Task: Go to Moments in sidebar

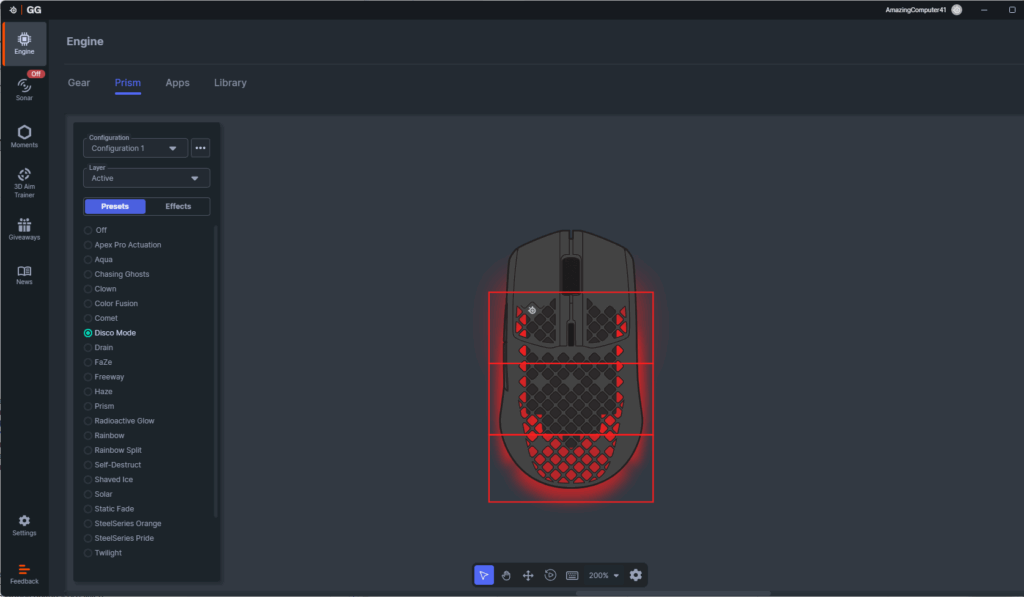Action: (24, 136)
